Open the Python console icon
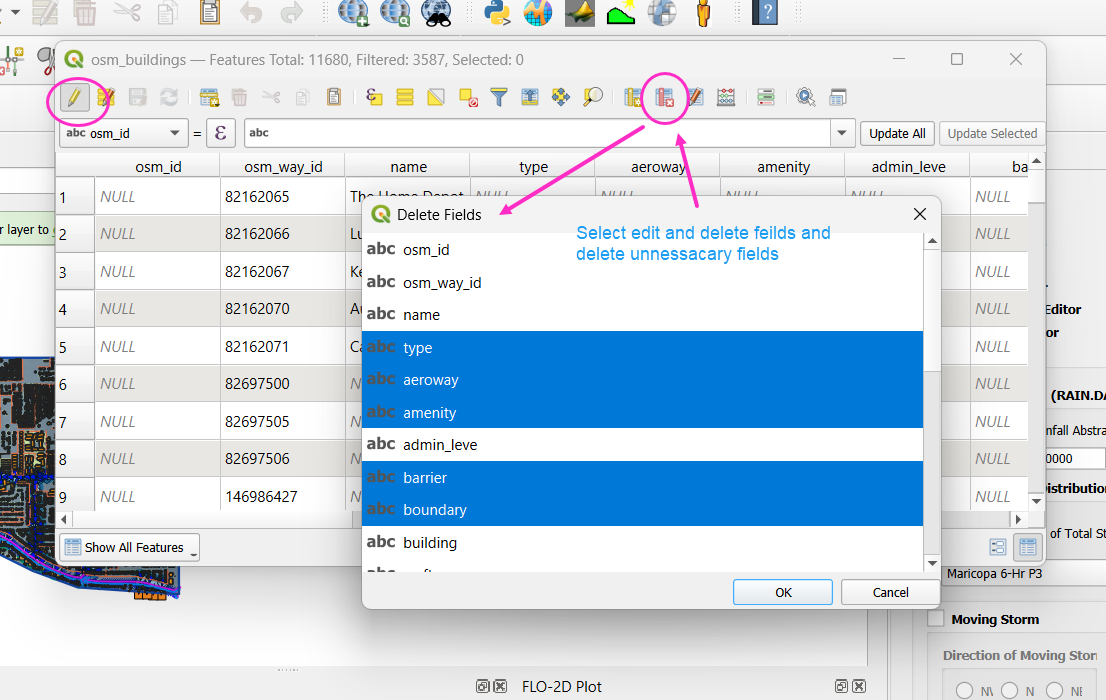 496,13
